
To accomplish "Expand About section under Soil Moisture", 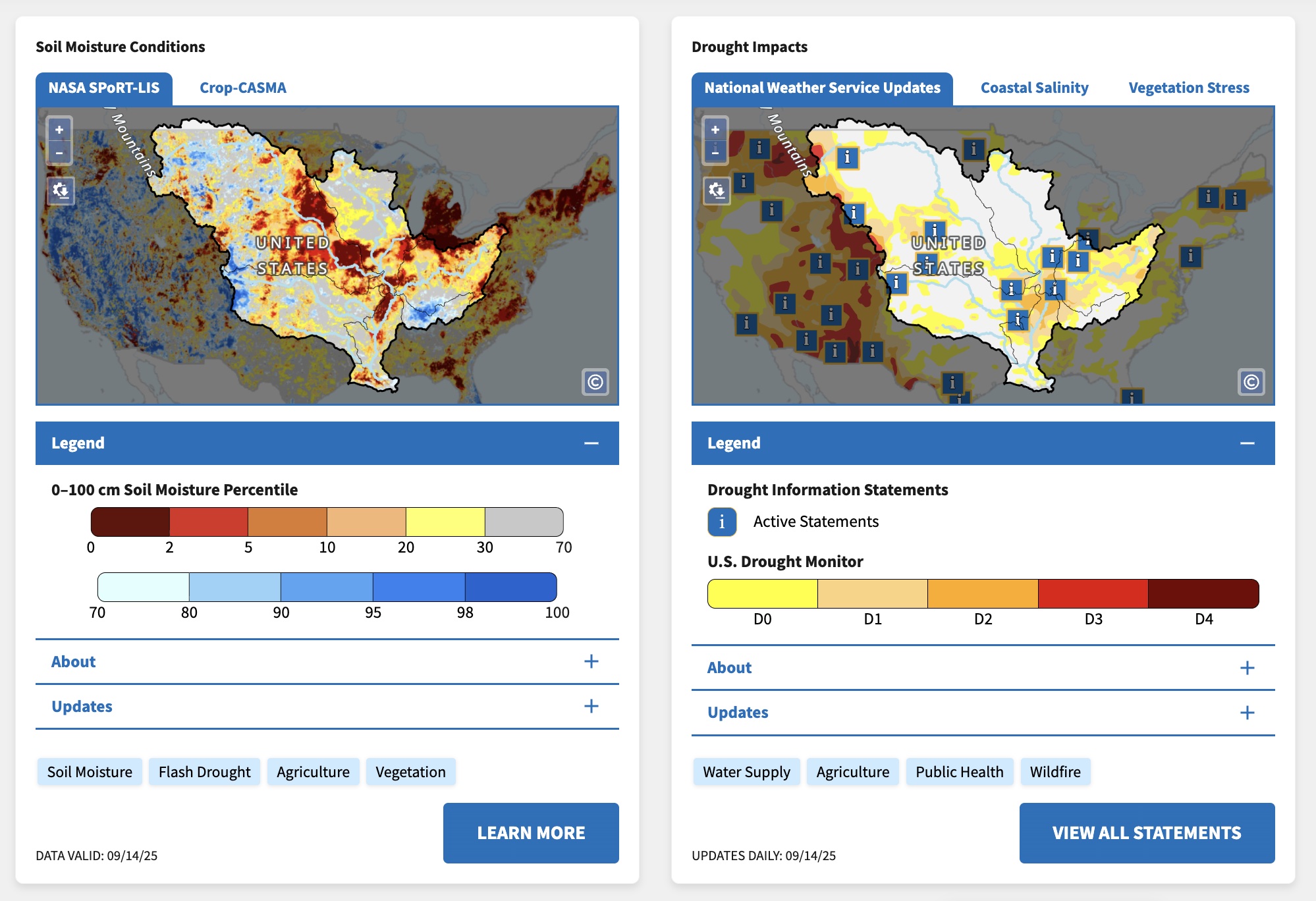I will point(591,661).
